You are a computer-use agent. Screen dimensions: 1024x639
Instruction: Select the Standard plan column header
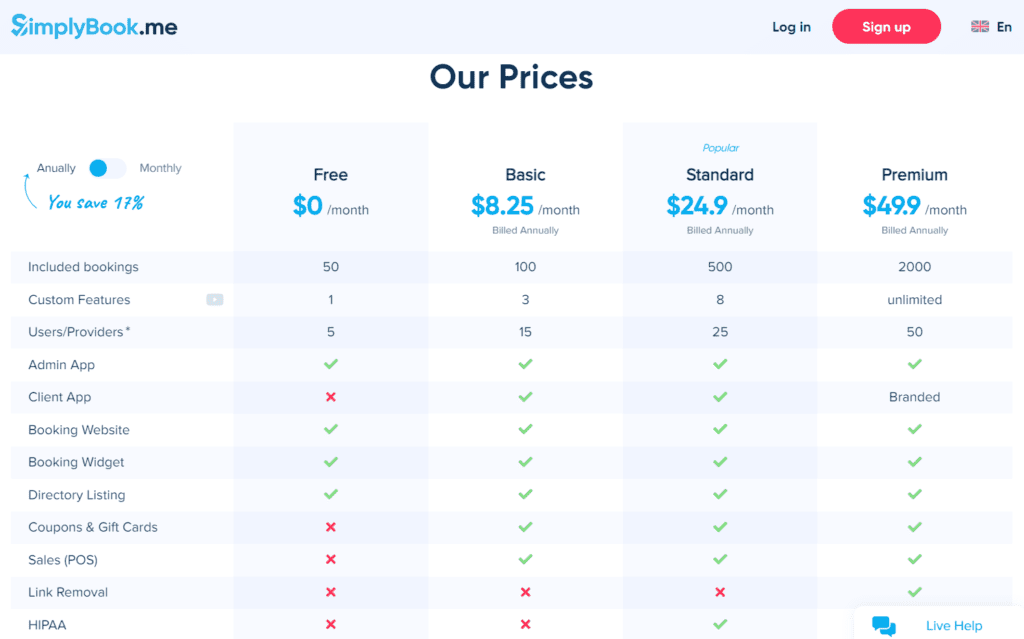[720, 175]
